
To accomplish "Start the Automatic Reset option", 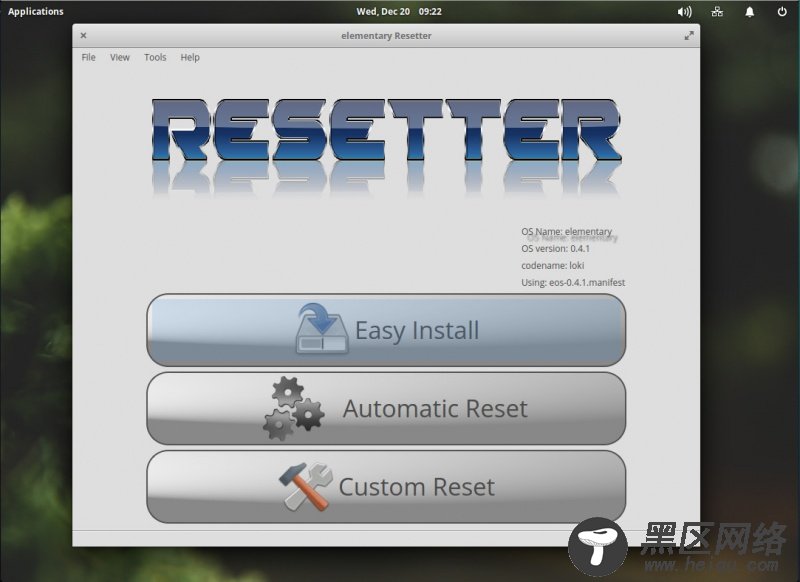I will 386,408.
